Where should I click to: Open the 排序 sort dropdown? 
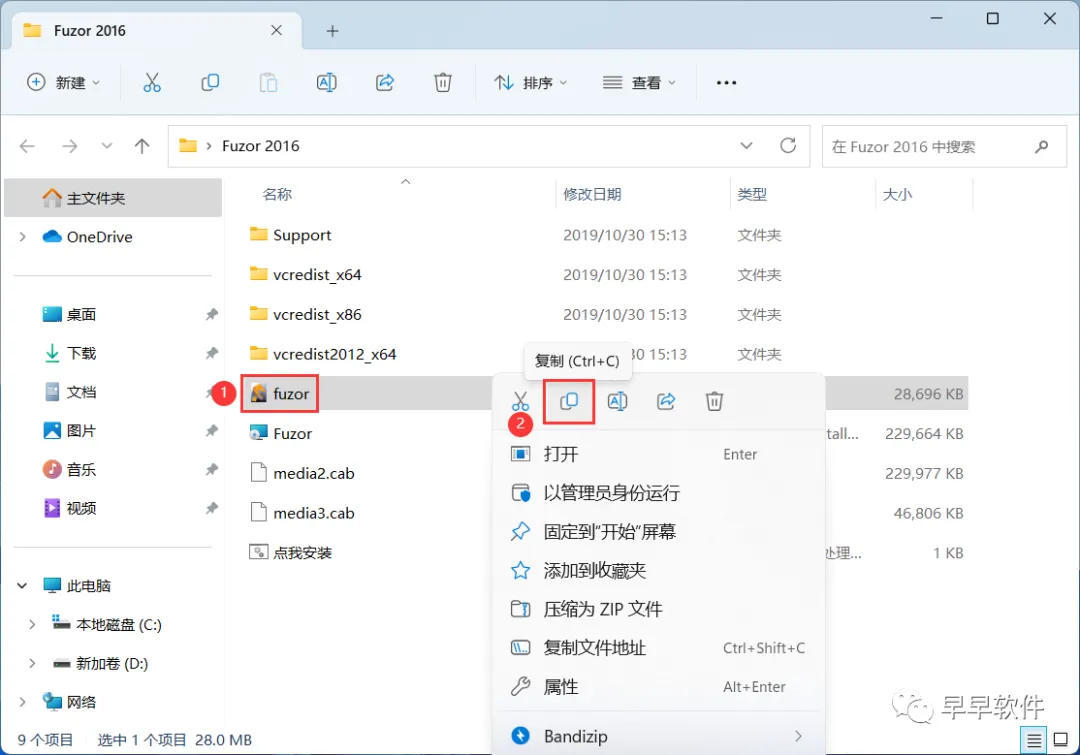(530, 83)
